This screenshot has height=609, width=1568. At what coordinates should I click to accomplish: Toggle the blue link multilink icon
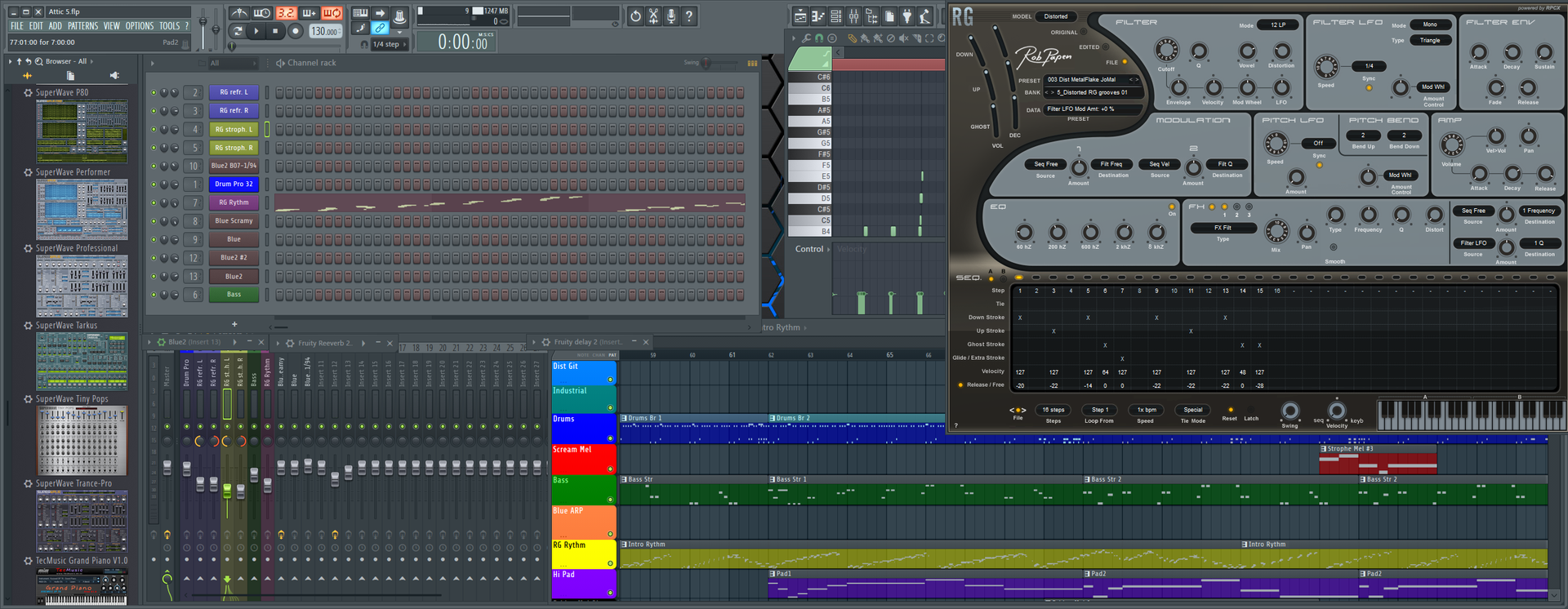pyautogui.click(x=380, y=29)
